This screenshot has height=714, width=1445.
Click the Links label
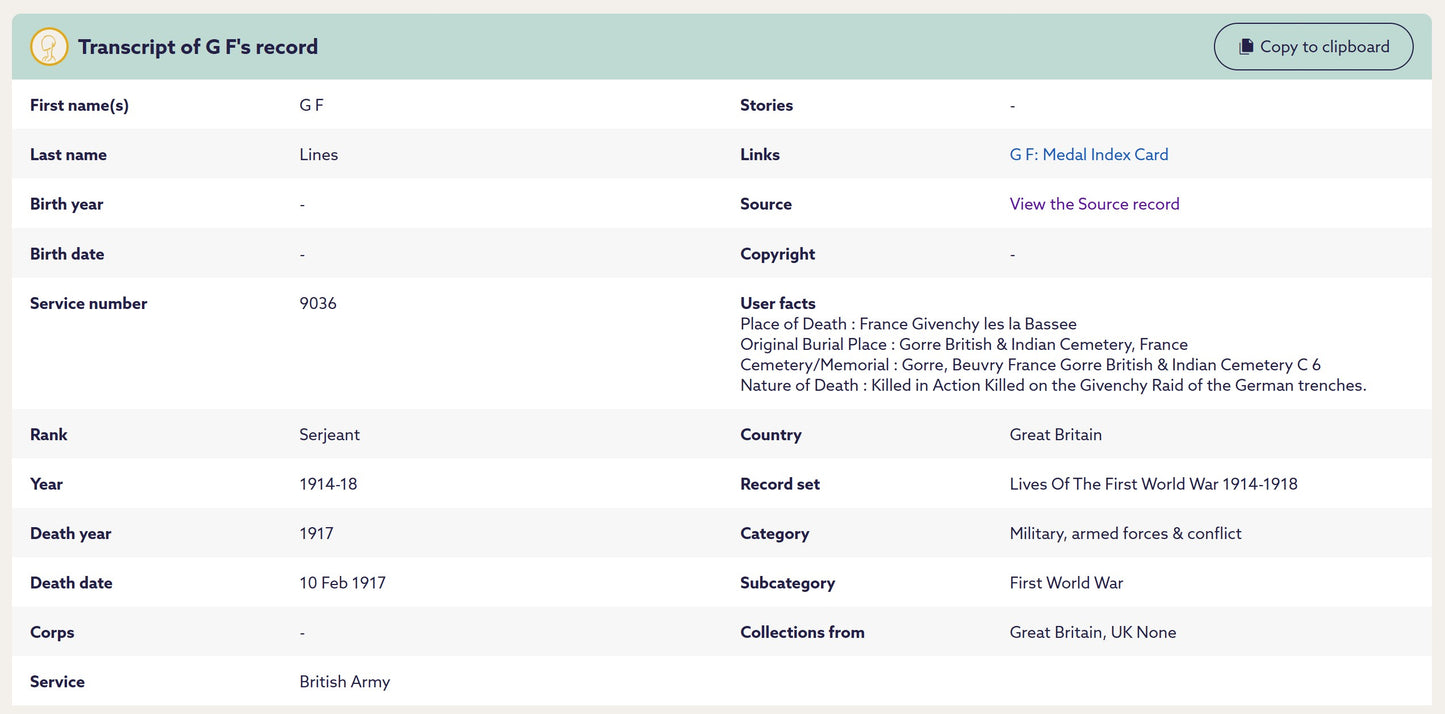click(x=760, y=155)
